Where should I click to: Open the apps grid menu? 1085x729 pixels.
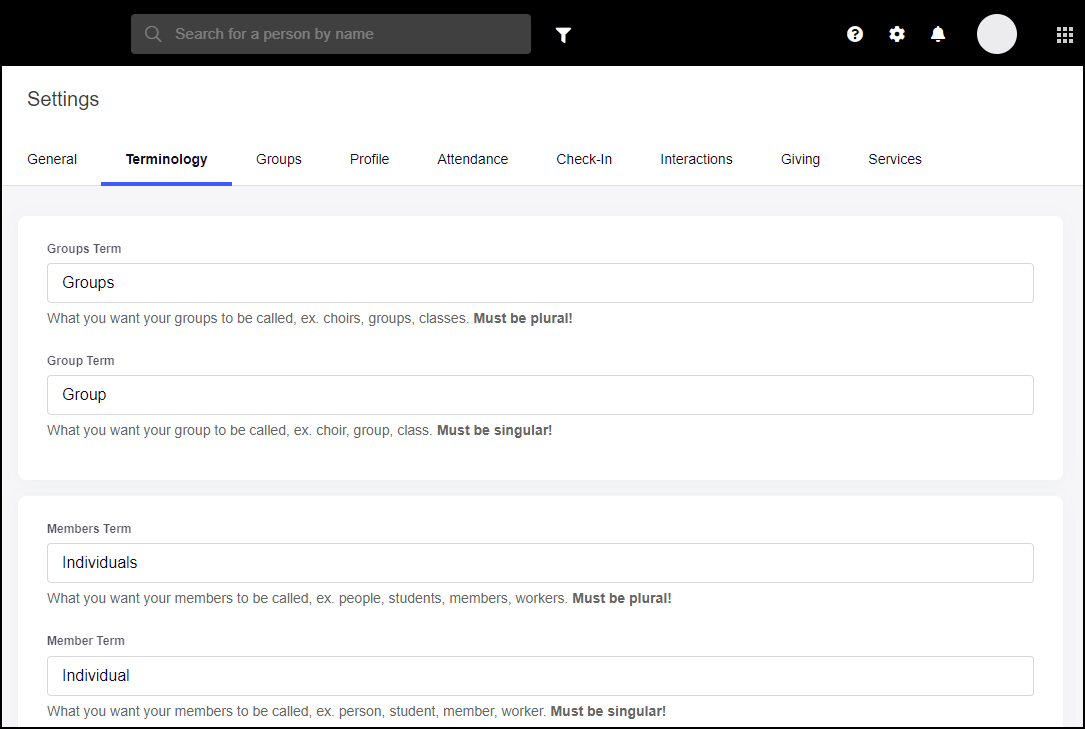coord(1064,35)
